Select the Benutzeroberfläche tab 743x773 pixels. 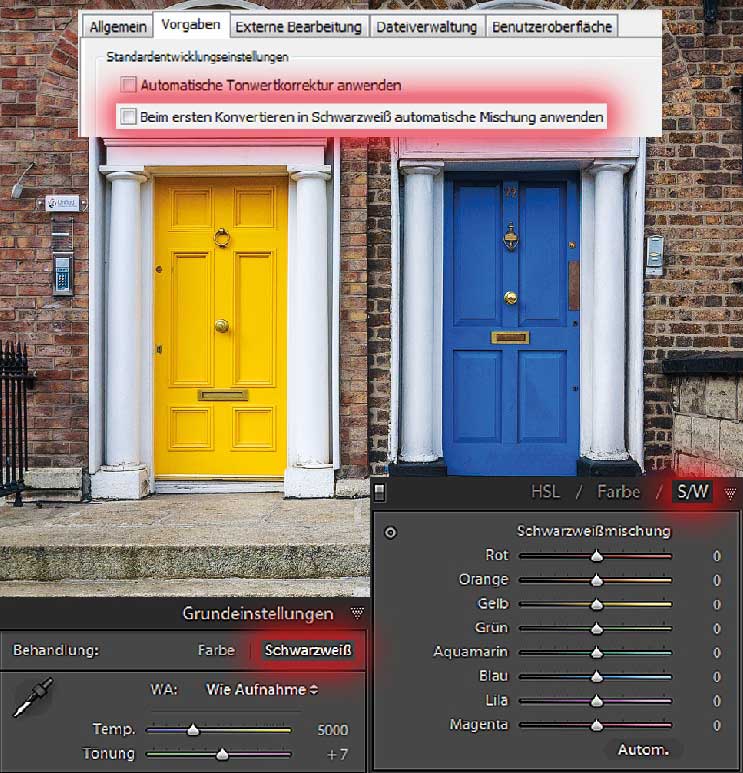coord(552,27)
